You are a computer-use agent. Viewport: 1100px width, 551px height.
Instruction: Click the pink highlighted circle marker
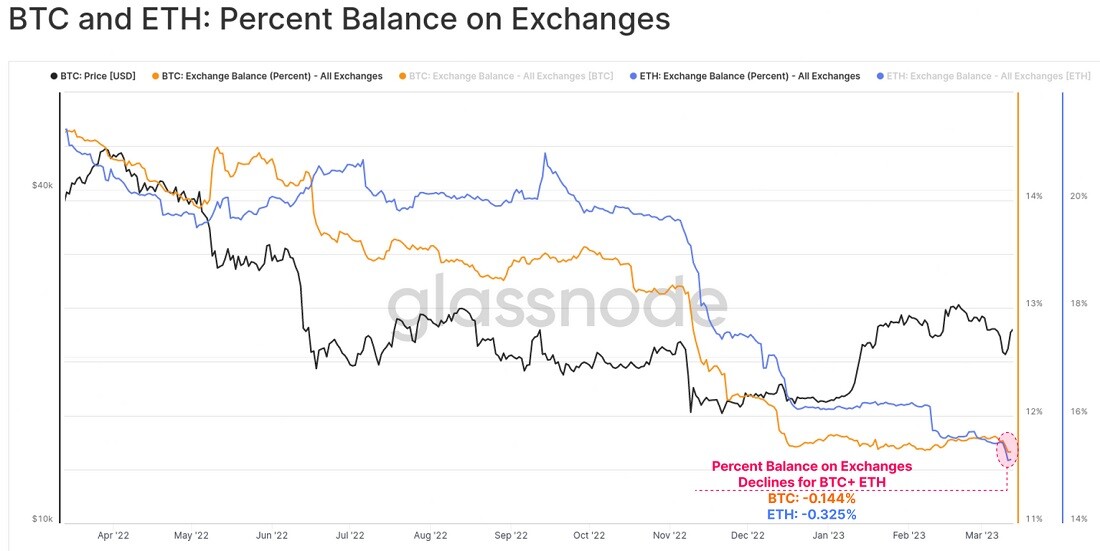click(1007, 450)
